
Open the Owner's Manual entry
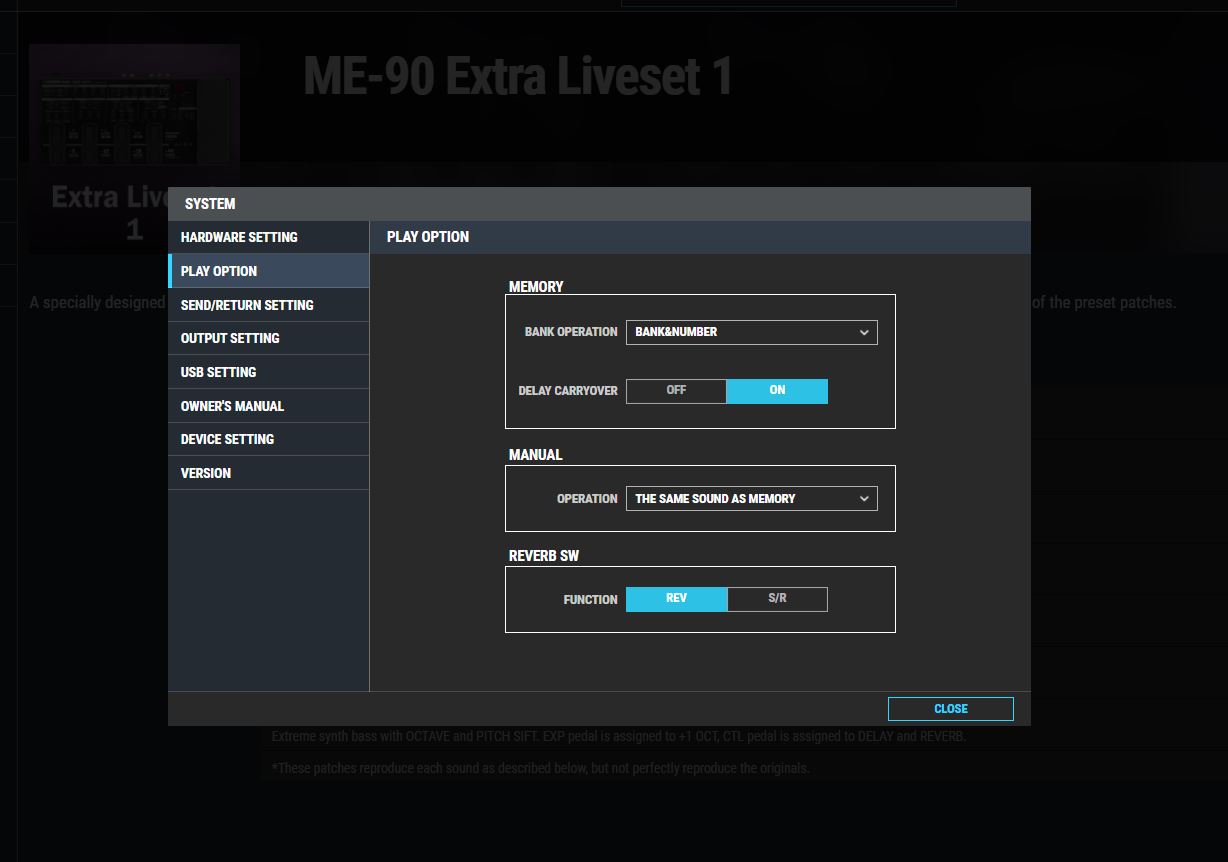(268, 406)
